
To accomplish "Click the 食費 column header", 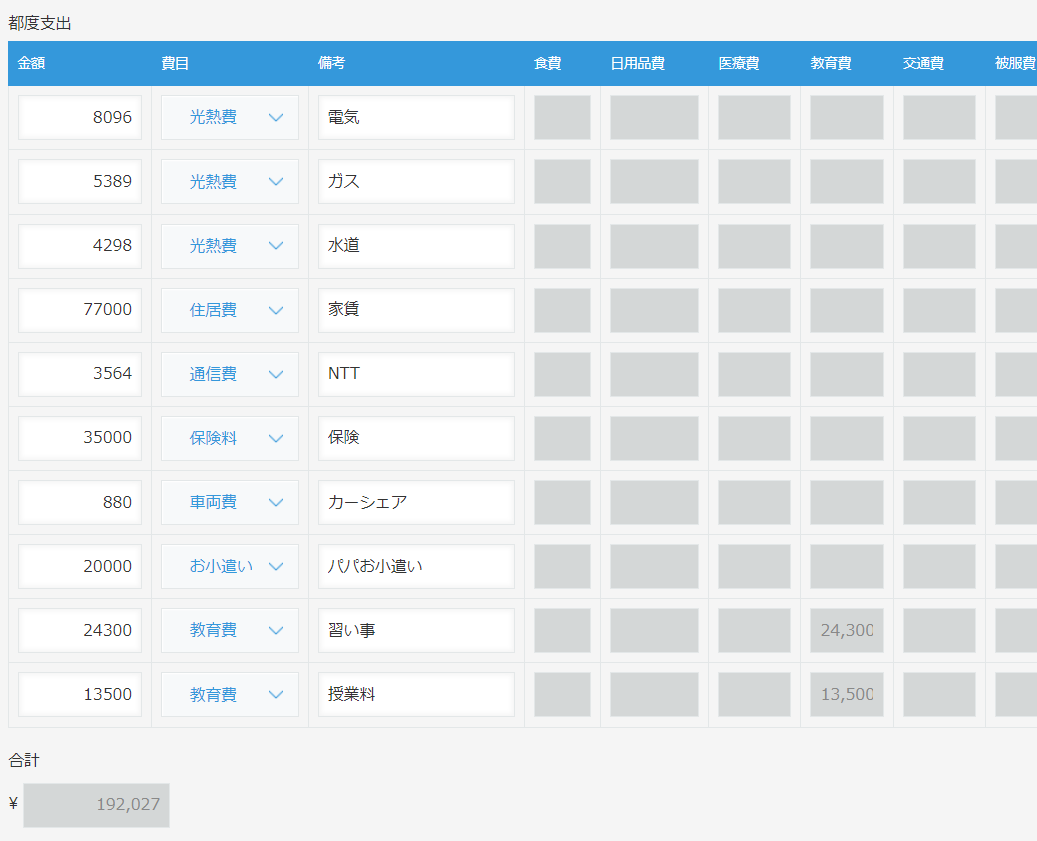I will pos(548,63).
